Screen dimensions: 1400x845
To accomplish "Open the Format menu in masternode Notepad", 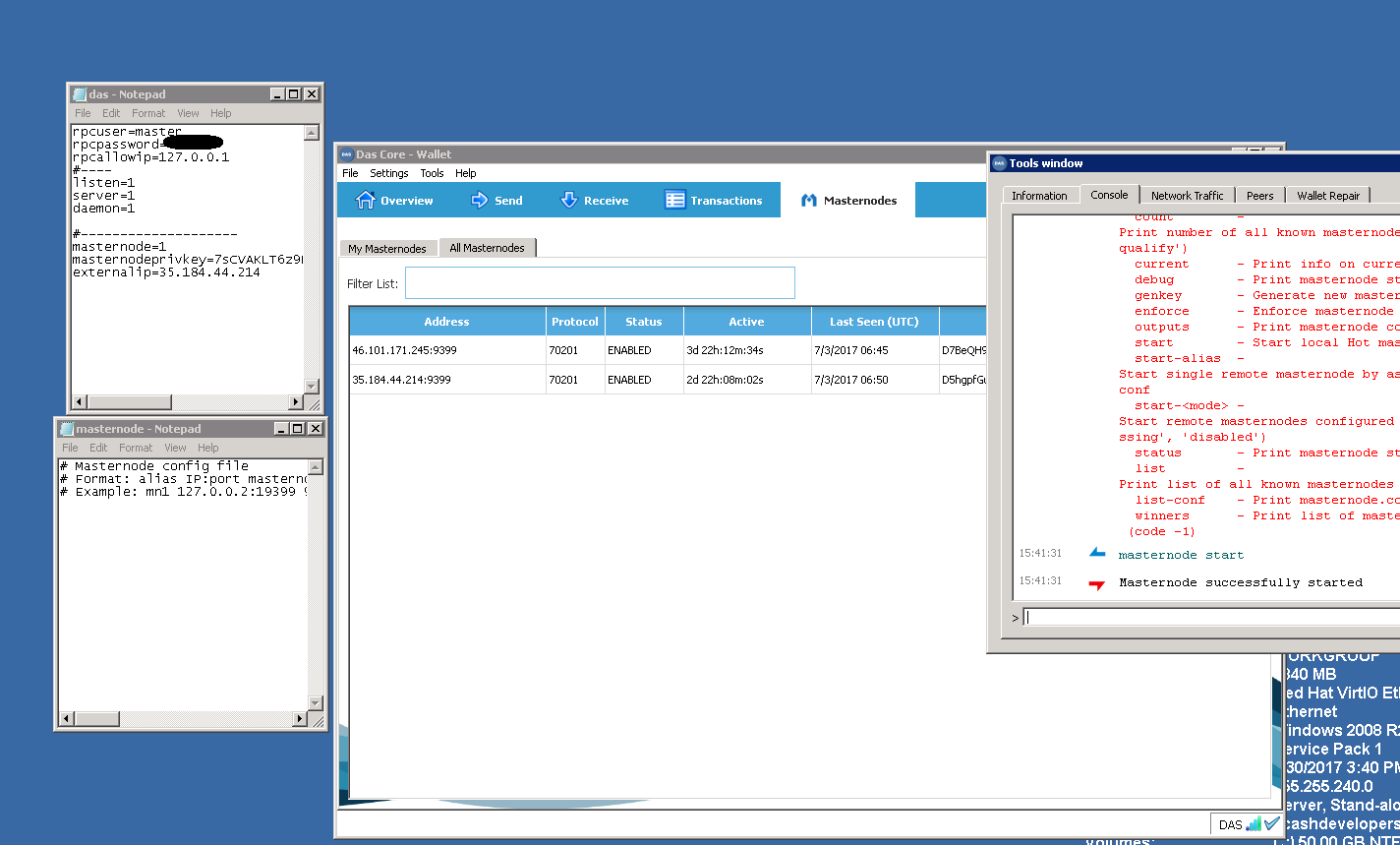I will [x=136, y=448].
